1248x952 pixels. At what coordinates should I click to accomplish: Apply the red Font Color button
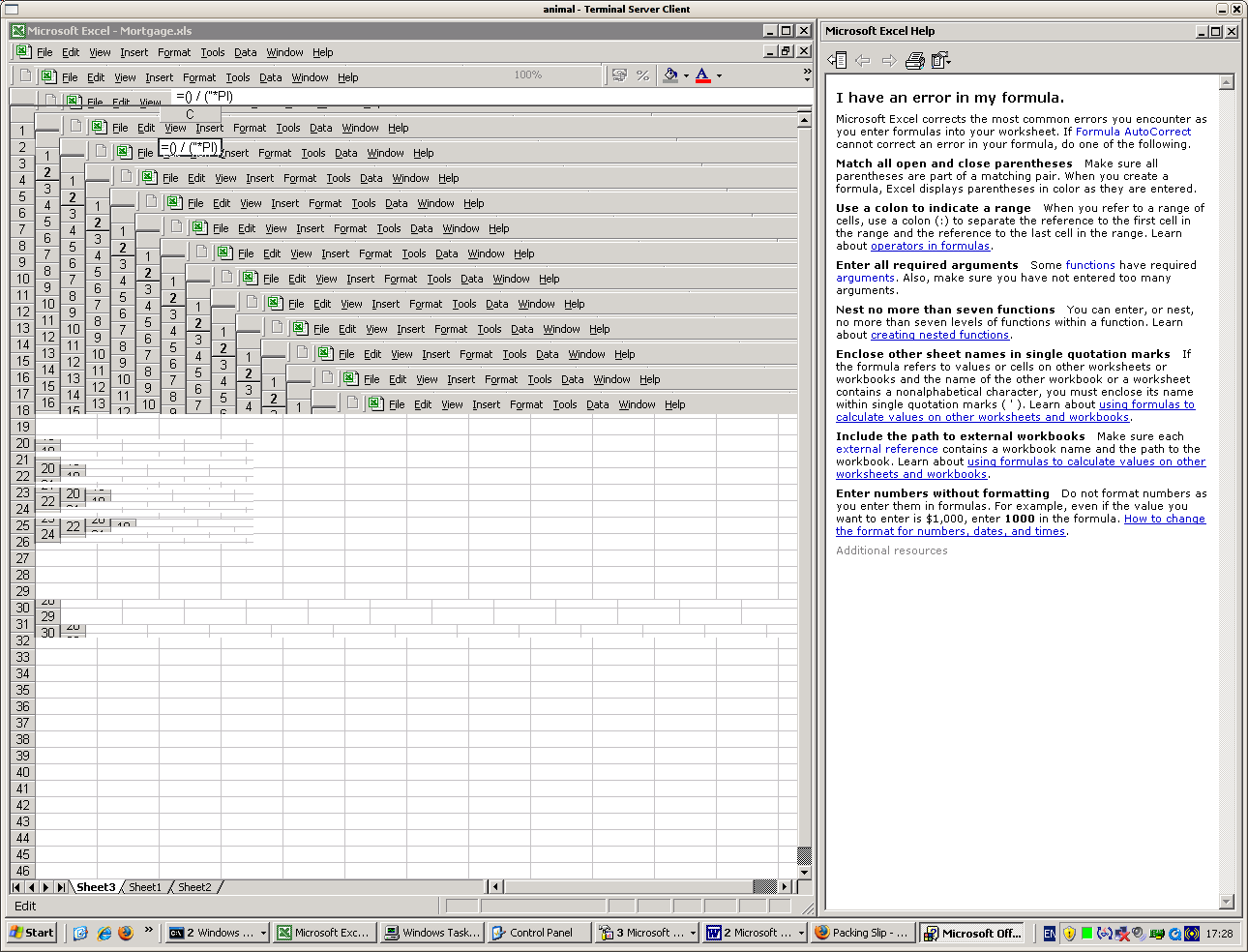(x=702, y=75)
